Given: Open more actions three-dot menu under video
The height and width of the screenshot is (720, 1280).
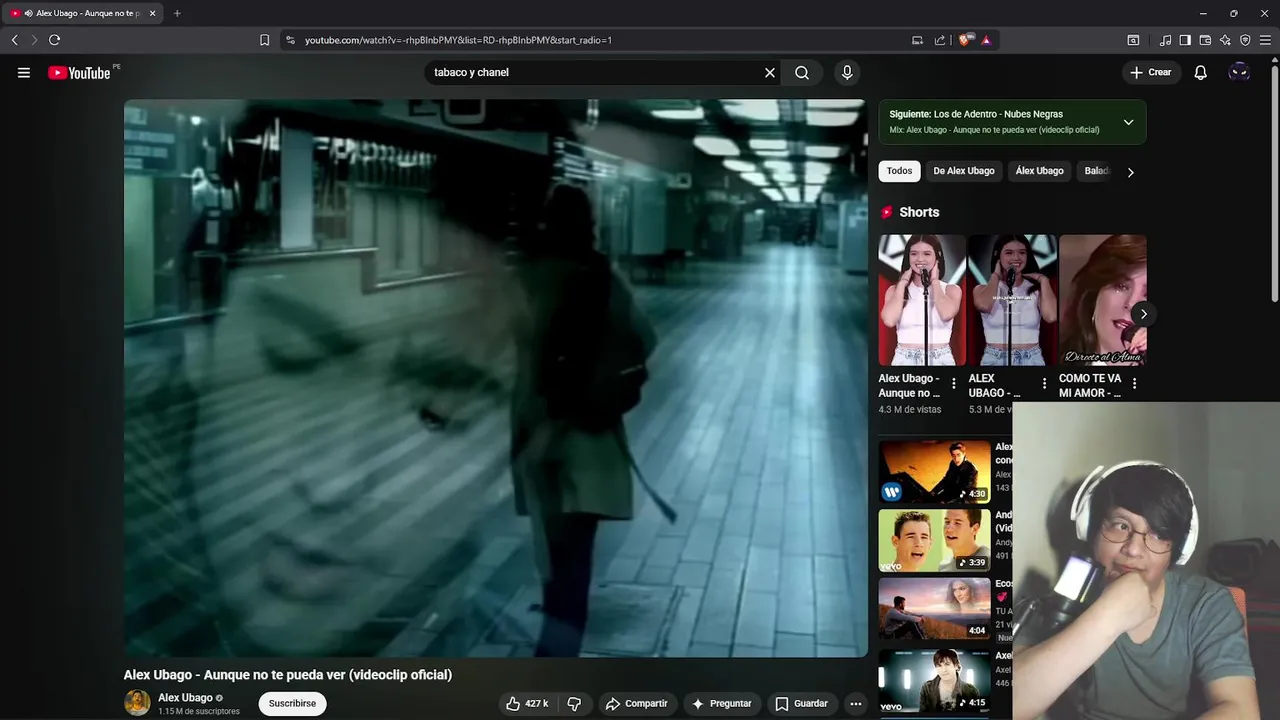Looking at the screenshot, I should [855, 704].
